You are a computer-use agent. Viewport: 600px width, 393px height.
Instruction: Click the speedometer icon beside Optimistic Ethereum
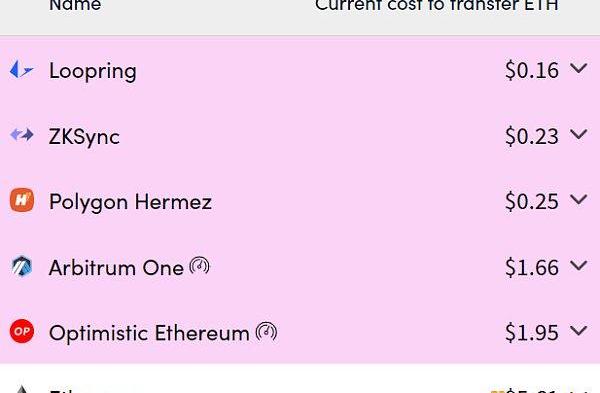(x=266, y=331)
